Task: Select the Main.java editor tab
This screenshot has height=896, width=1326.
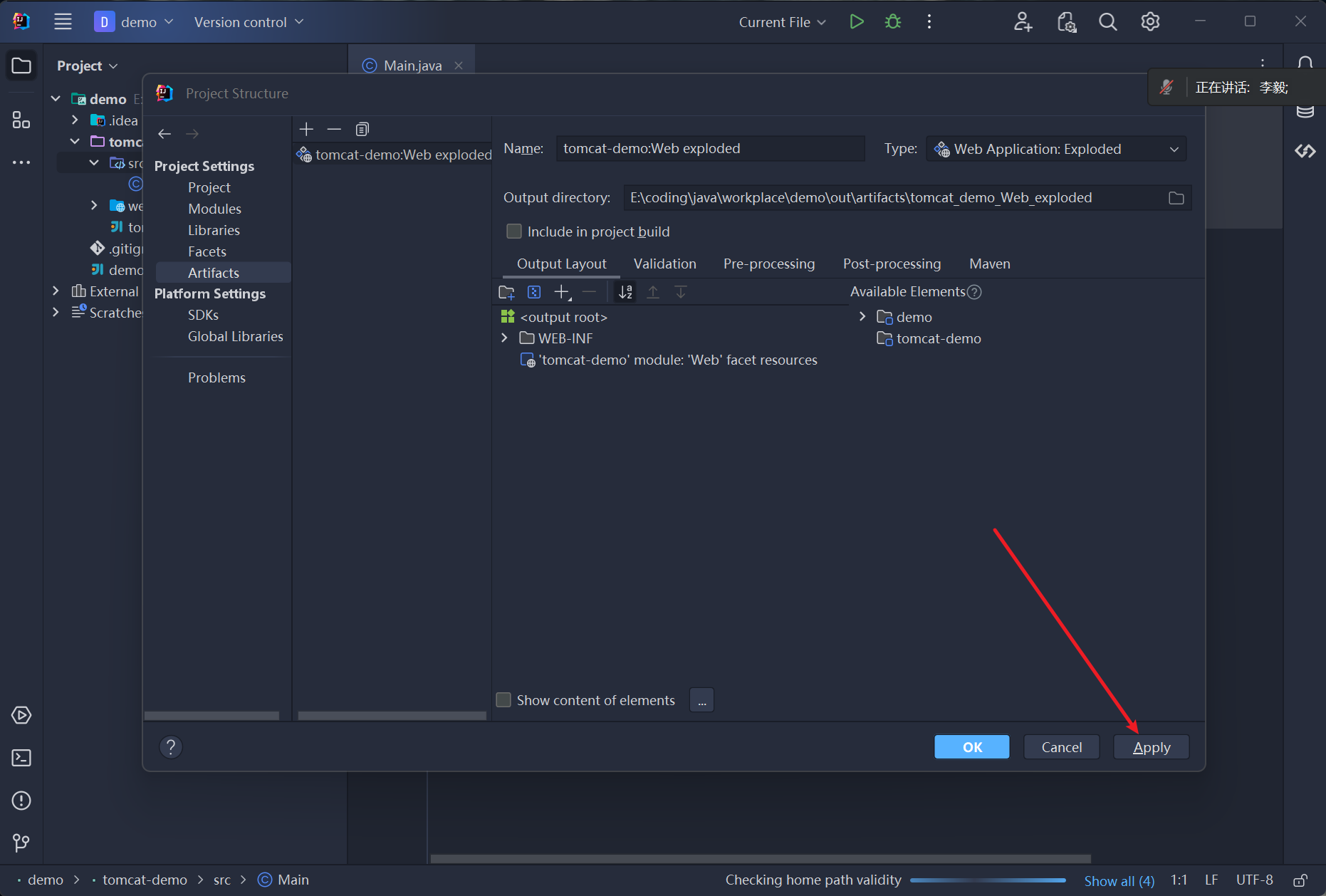Action: coord(412,66)
